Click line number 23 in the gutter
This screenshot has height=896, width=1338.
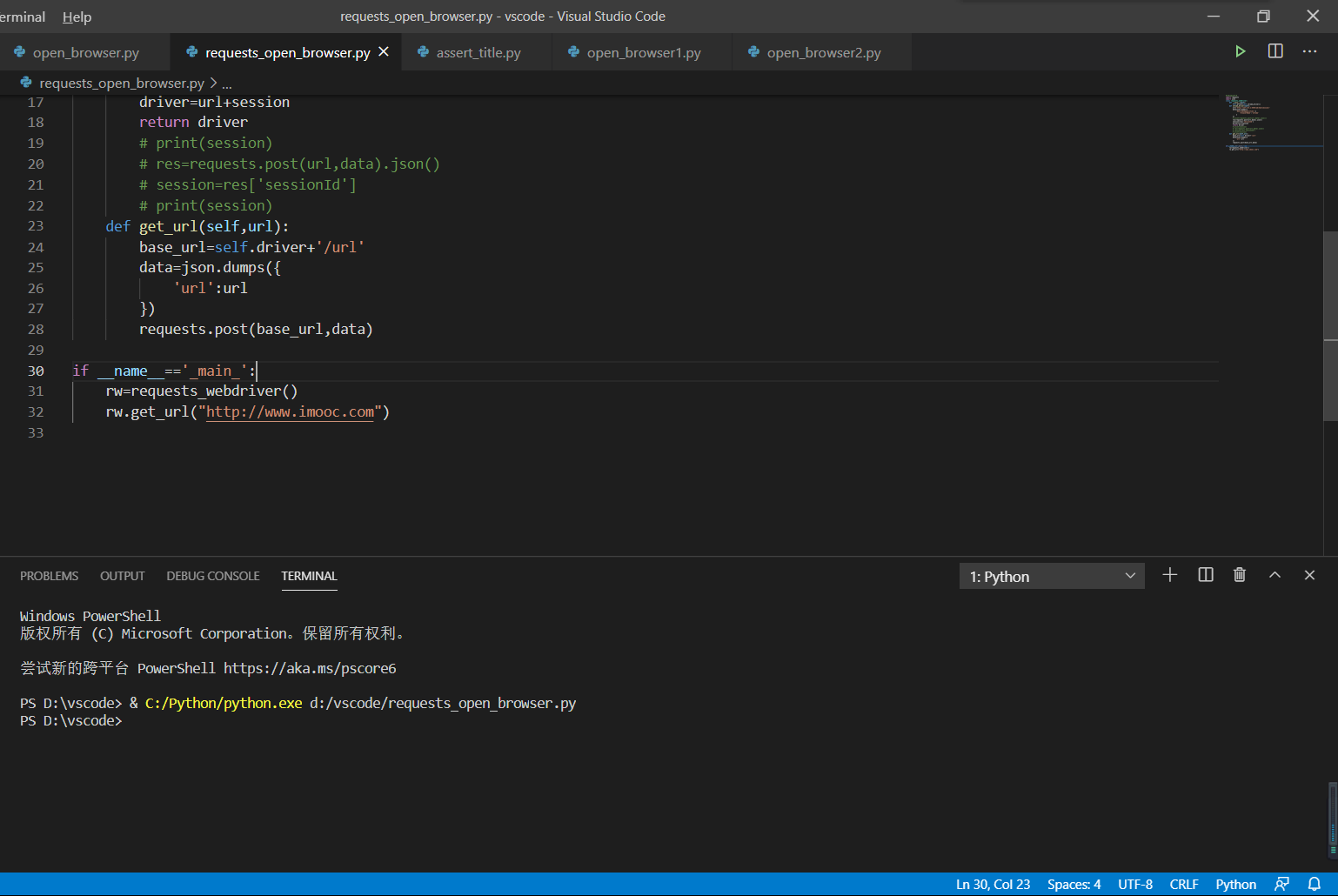36,226
